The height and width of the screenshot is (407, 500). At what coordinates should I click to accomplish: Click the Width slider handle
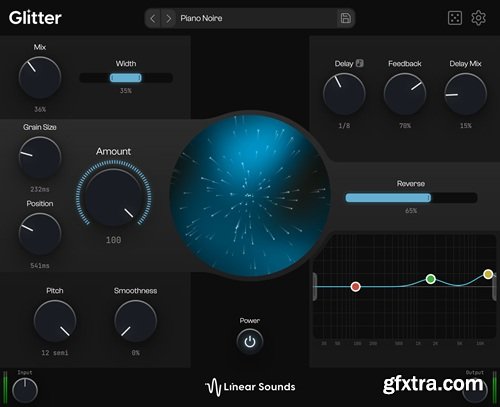pyautogui.click(x=126, y=78)
